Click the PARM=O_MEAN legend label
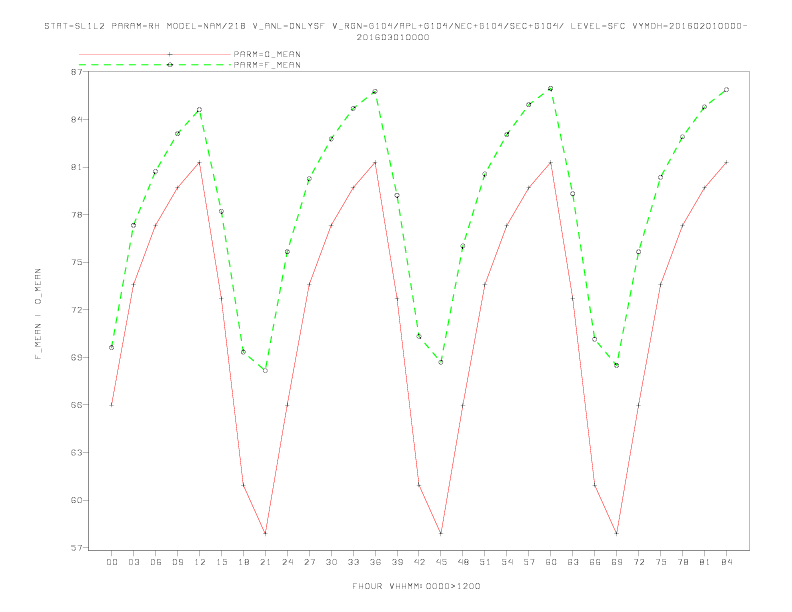This screenshot has height=612, width=792. pos(267,54)
